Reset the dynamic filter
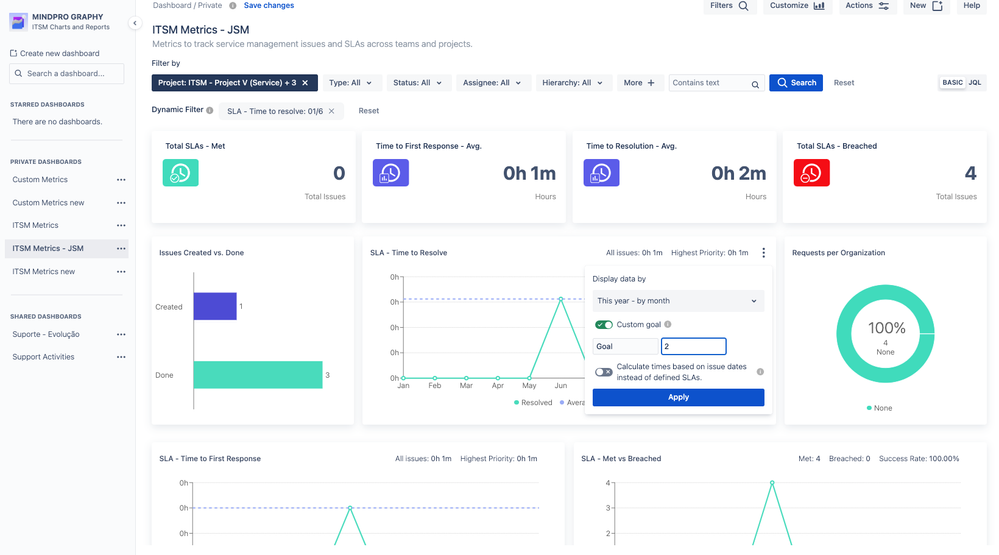The height and width of the screenshot is (555, 999). tap(368, 111)
